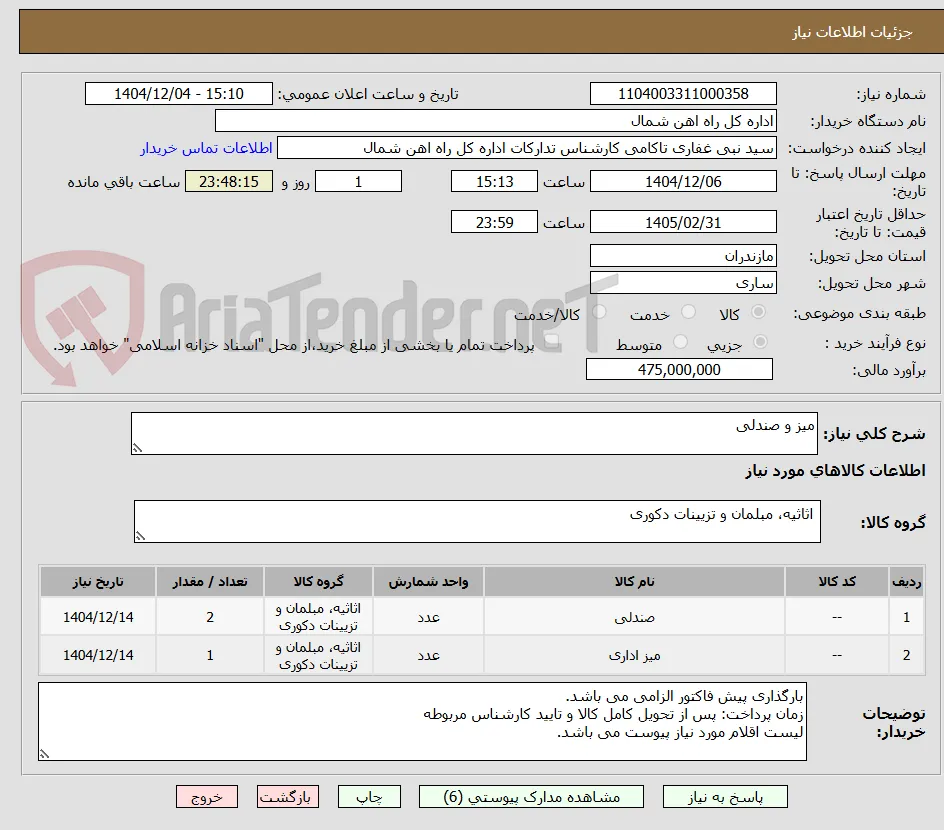Click the general description box 'میز و صندلی'
The width and height of the screenshot is (944, 830).
click(474, 433)
